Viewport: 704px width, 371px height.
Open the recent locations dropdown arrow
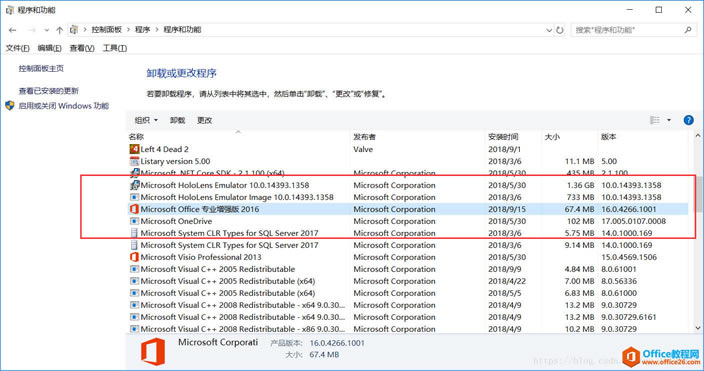(47, 30)
